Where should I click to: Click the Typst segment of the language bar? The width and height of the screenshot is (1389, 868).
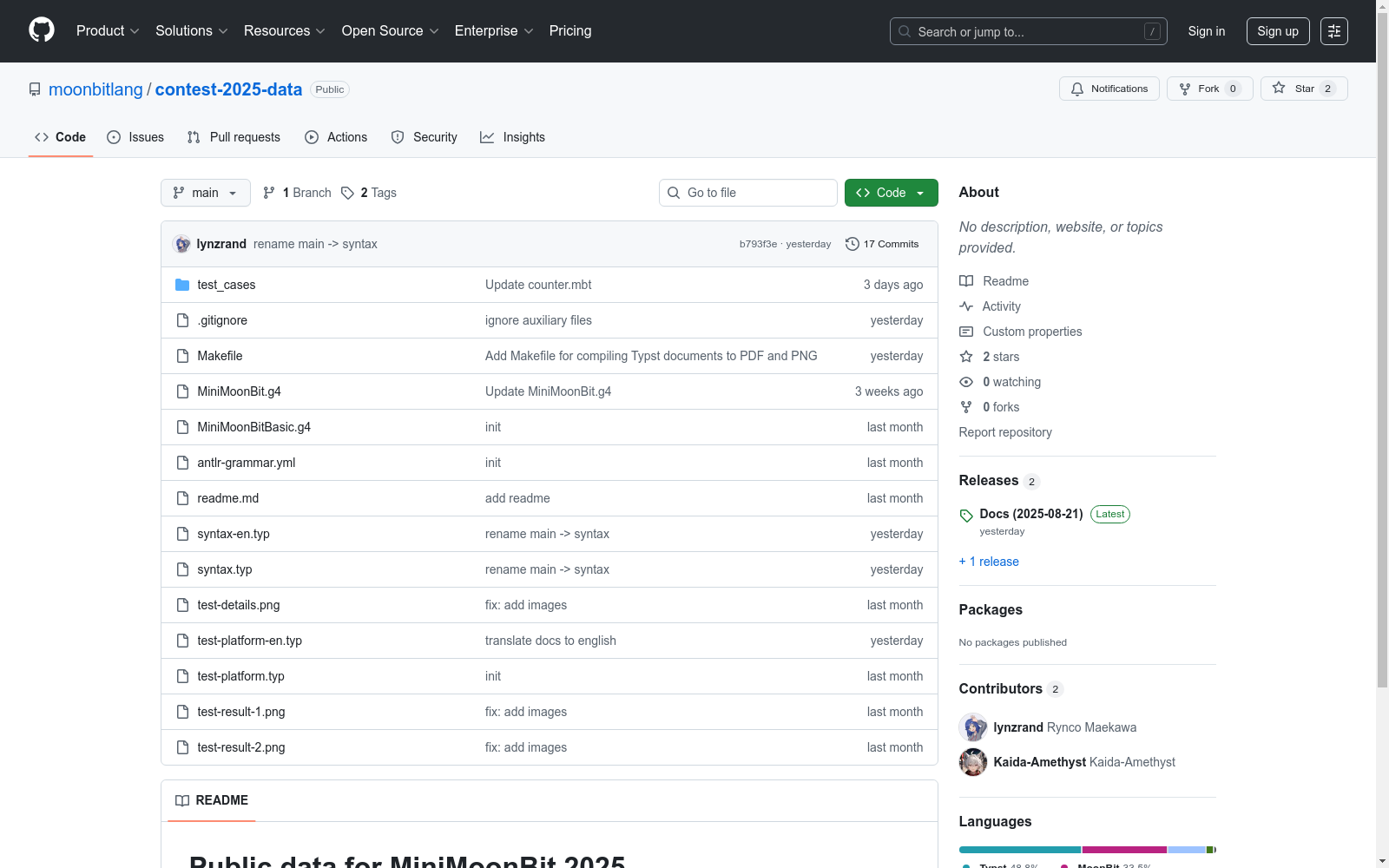(x=1020, y=850)
